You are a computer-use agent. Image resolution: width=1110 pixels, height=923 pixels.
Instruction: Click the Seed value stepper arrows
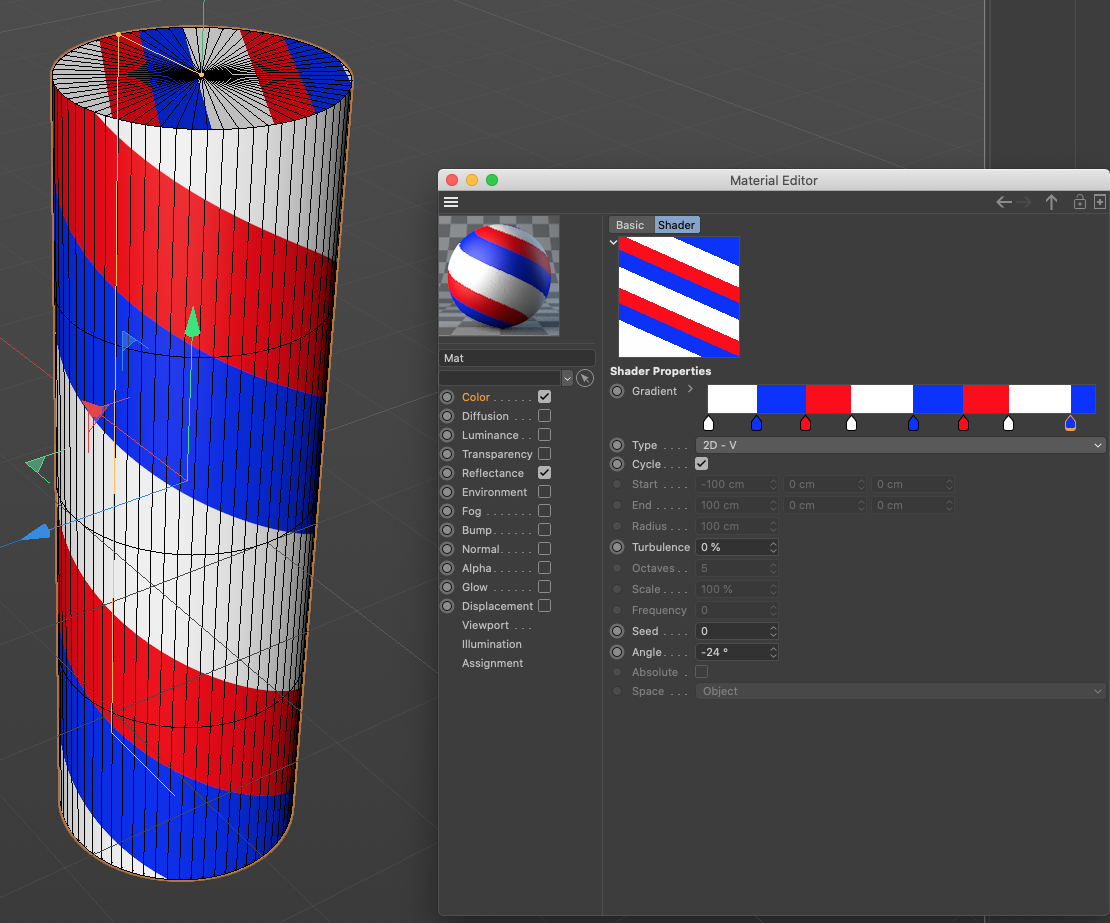point(773,631)
